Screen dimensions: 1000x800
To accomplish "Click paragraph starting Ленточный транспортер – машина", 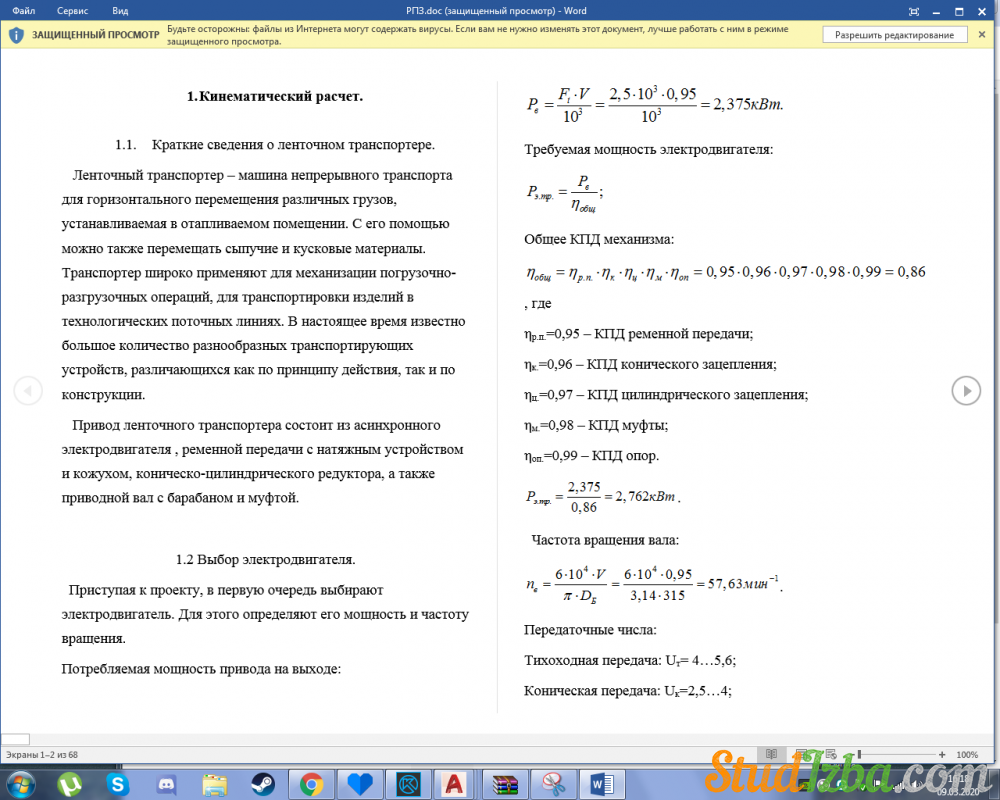I will pos(263,285).
